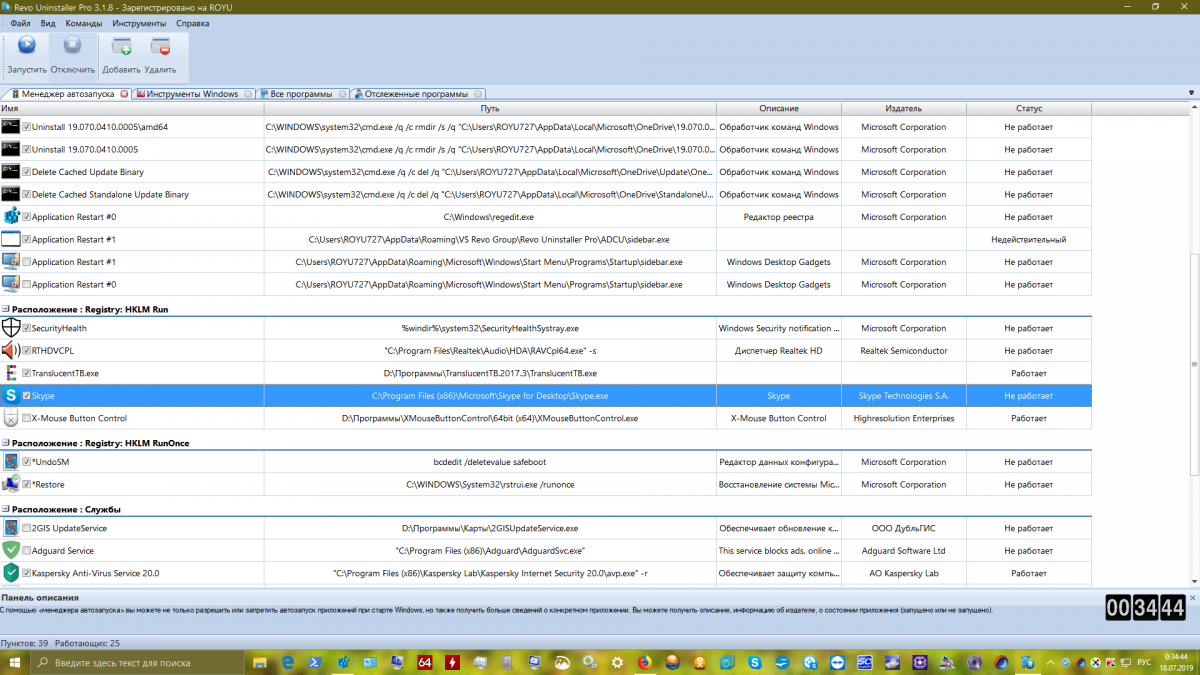Viewport: 1200px width, 675px height.
Task: Click the Удалить toolbar icon
Action: coord(160,46)
